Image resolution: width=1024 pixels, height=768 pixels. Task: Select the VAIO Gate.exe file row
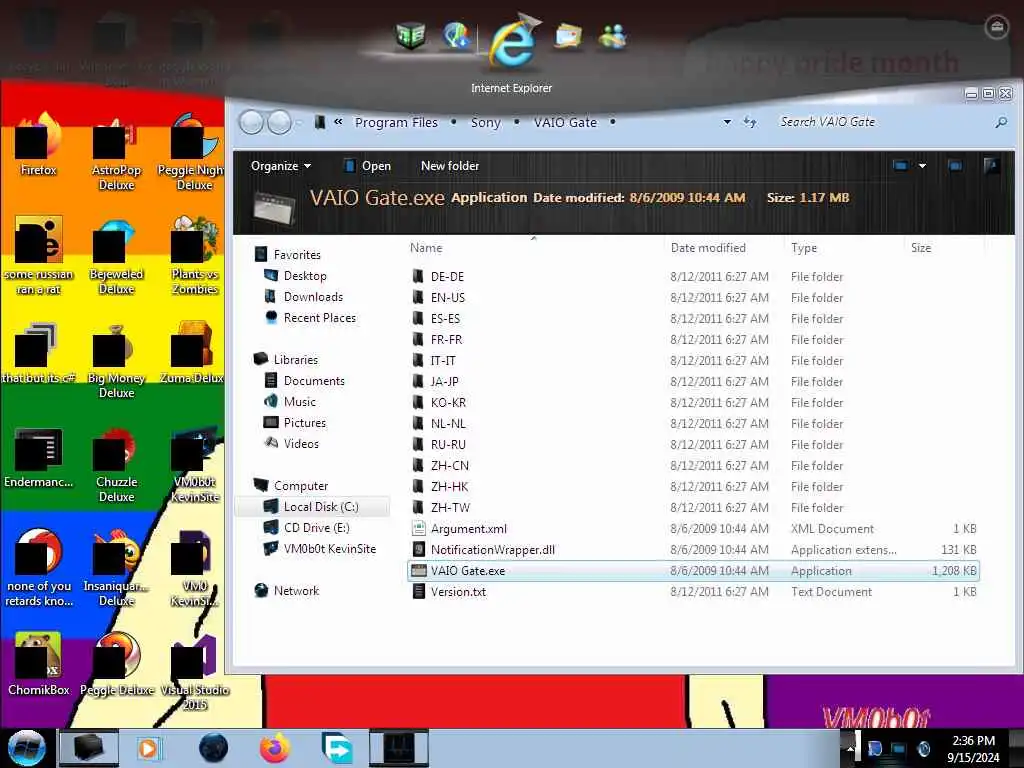coord(693,570)
